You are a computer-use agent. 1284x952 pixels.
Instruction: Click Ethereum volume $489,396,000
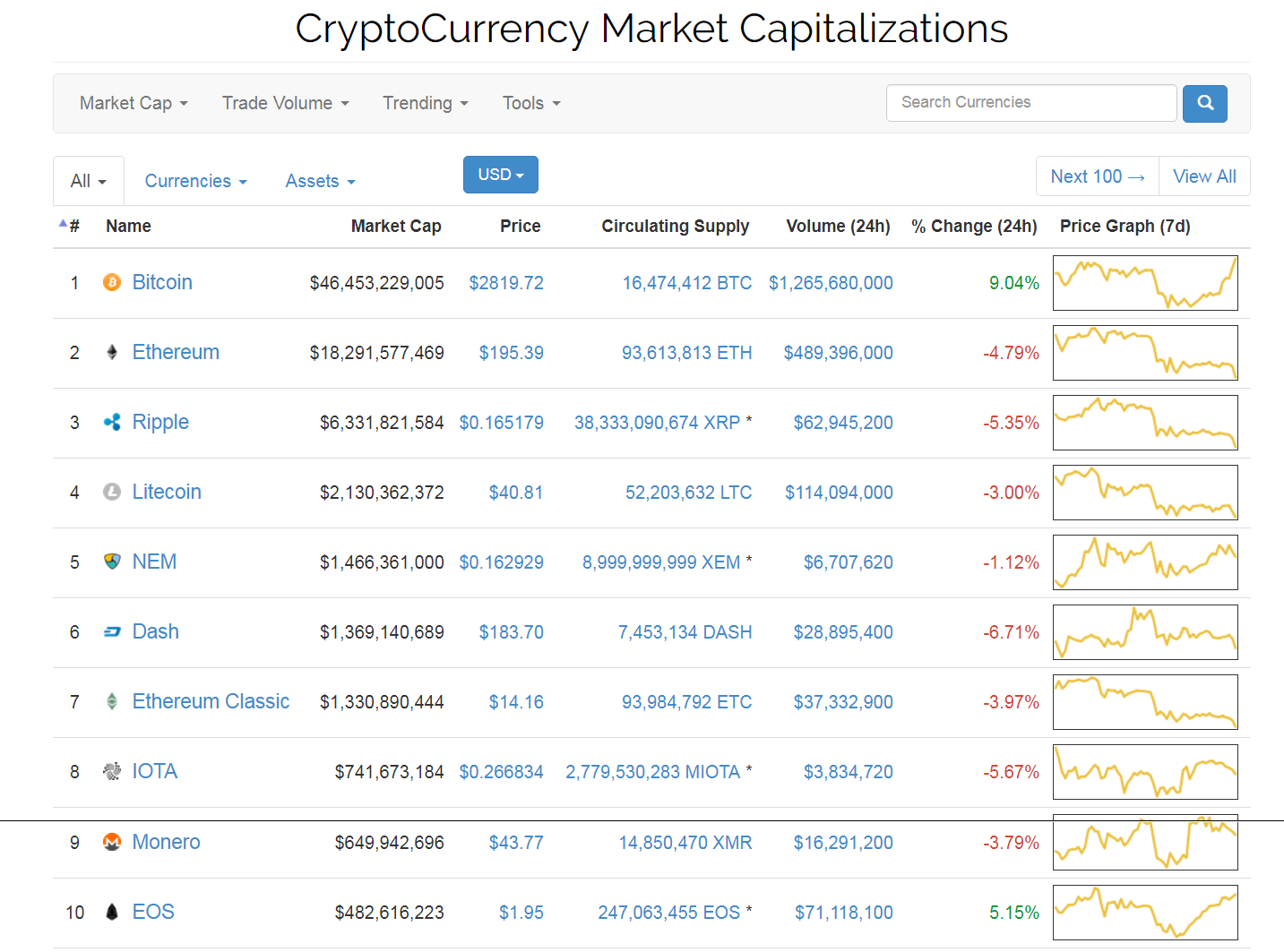[839, 353]
